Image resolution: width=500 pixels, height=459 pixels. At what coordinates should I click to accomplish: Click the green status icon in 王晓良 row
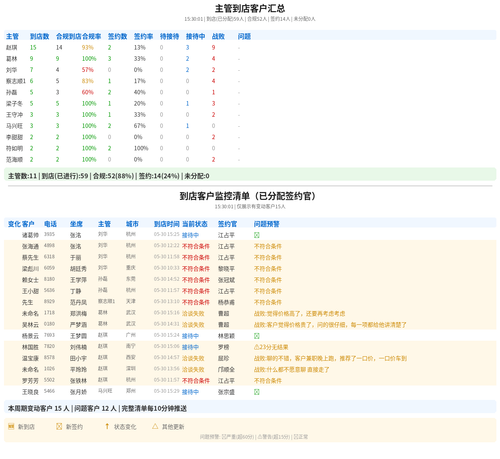click(257, 392)
